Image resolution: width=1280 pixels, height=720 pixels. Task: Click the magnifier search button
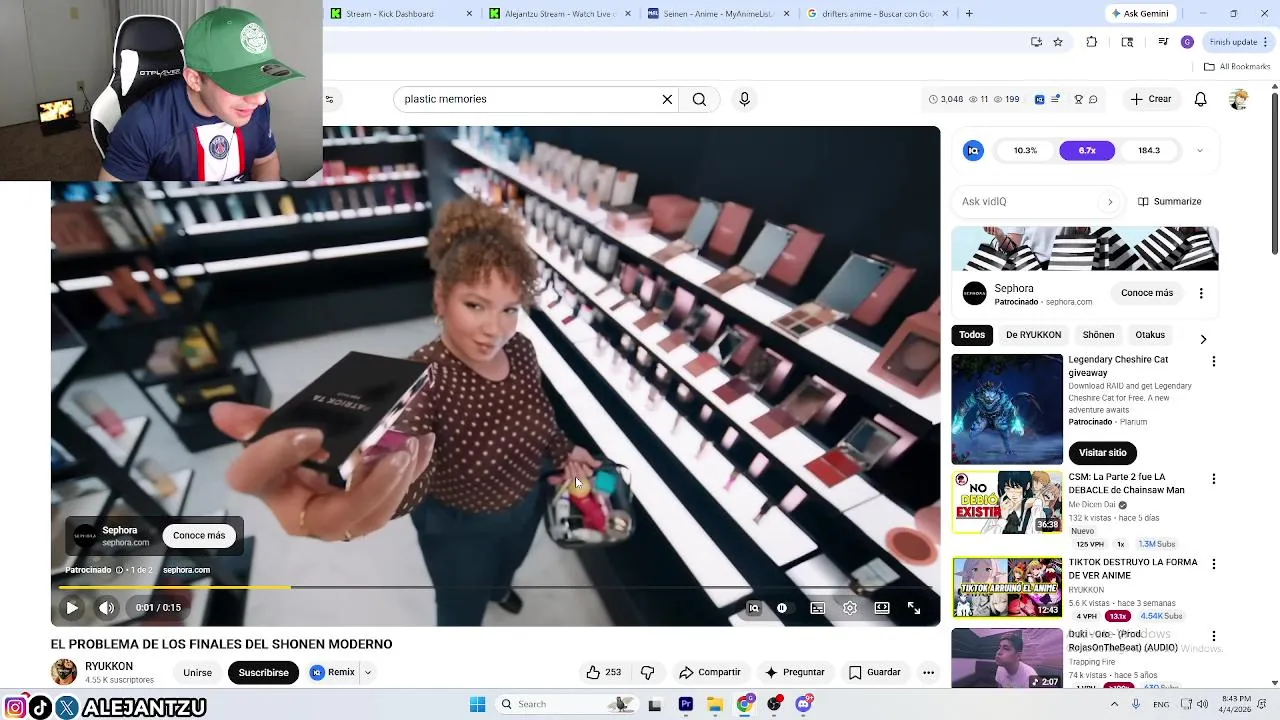(699, 99)
